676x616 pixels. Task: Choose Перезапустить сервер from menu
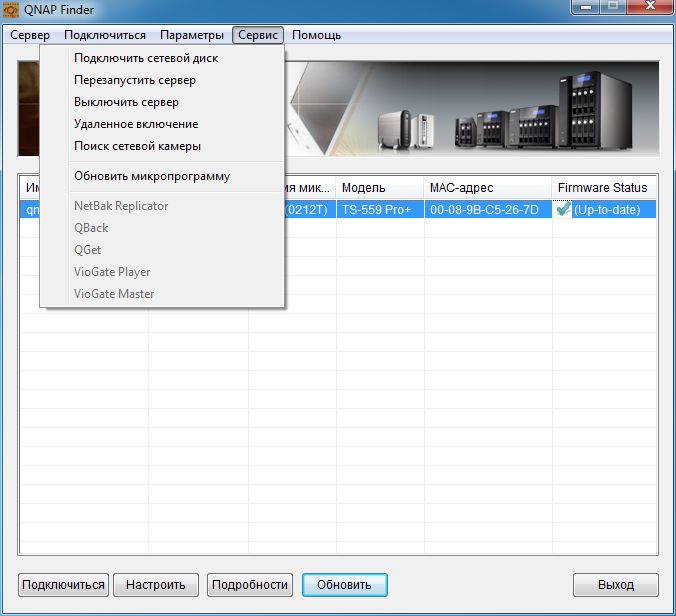162,80
